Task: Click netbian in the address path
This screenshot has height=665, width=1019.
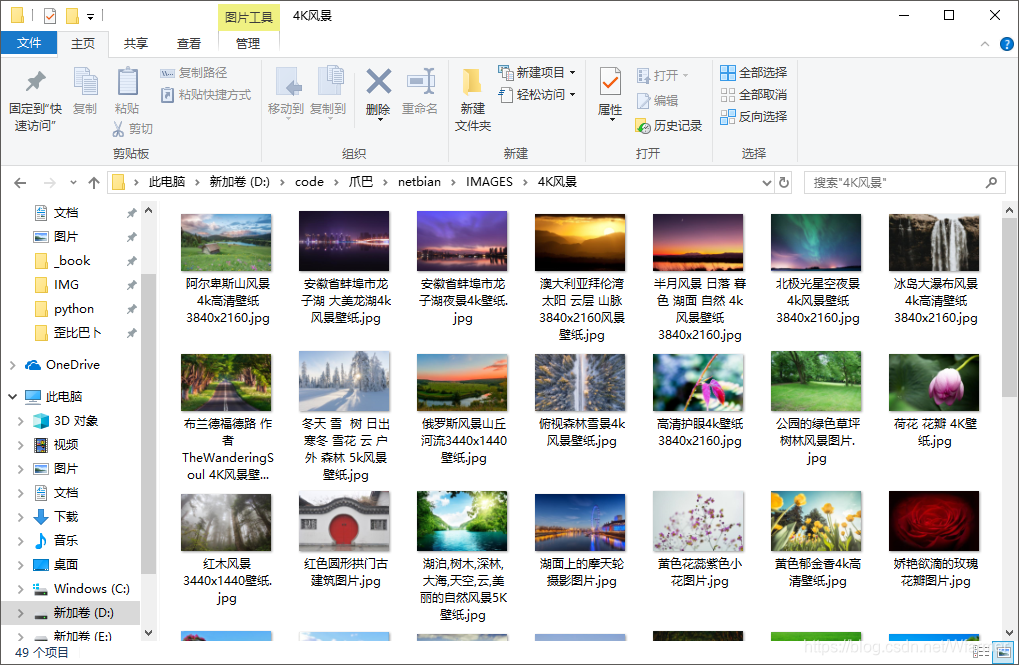Action: coord(419,182)
